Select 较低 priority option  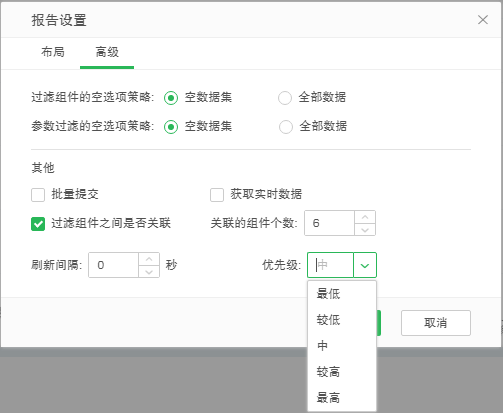tap(342, 320)
